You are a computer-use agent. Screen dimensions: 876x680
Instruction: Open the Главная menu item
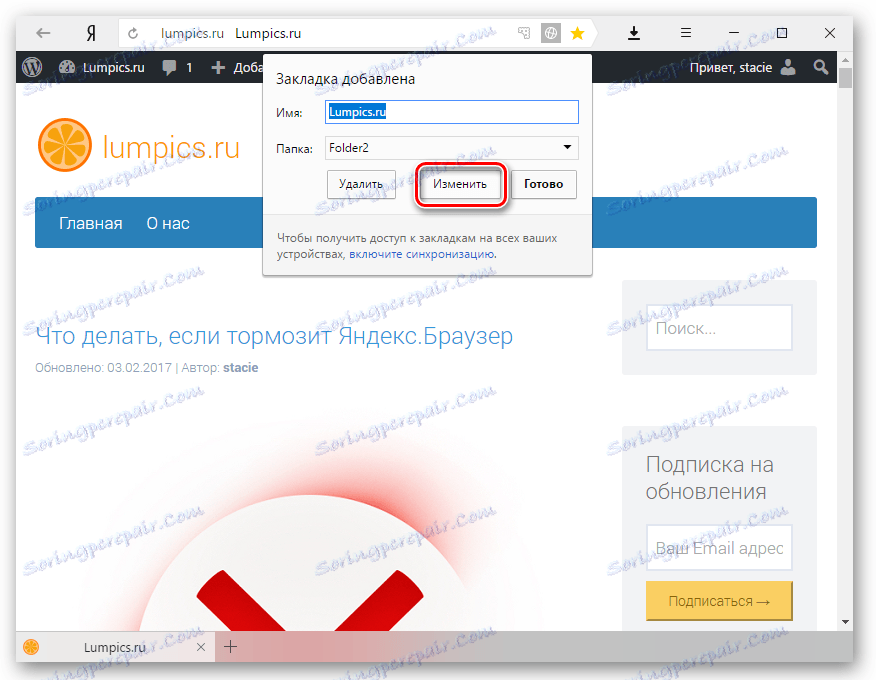coord(91,223)
